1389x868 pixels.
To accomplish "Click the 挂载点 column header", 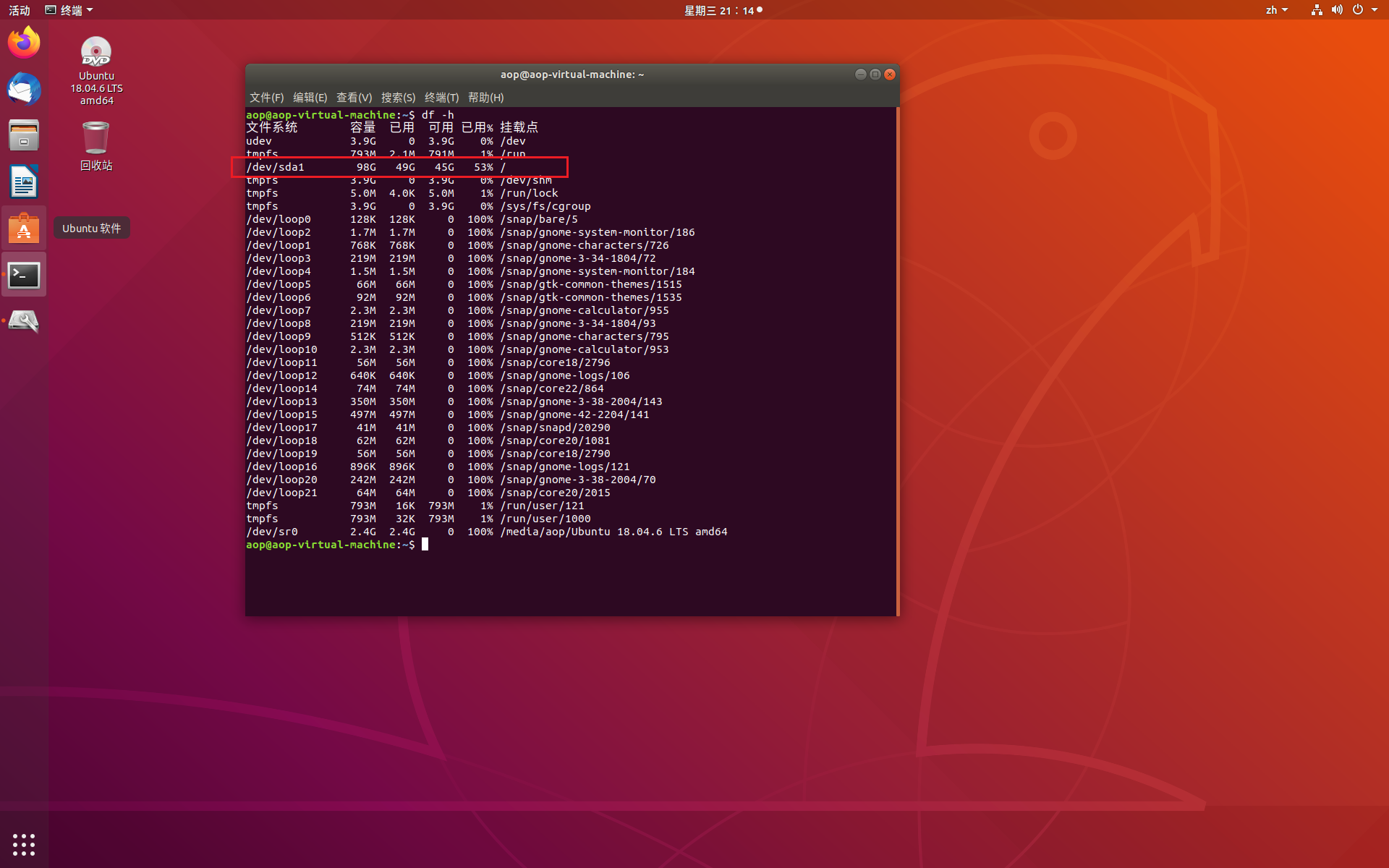I will (519, 127).
